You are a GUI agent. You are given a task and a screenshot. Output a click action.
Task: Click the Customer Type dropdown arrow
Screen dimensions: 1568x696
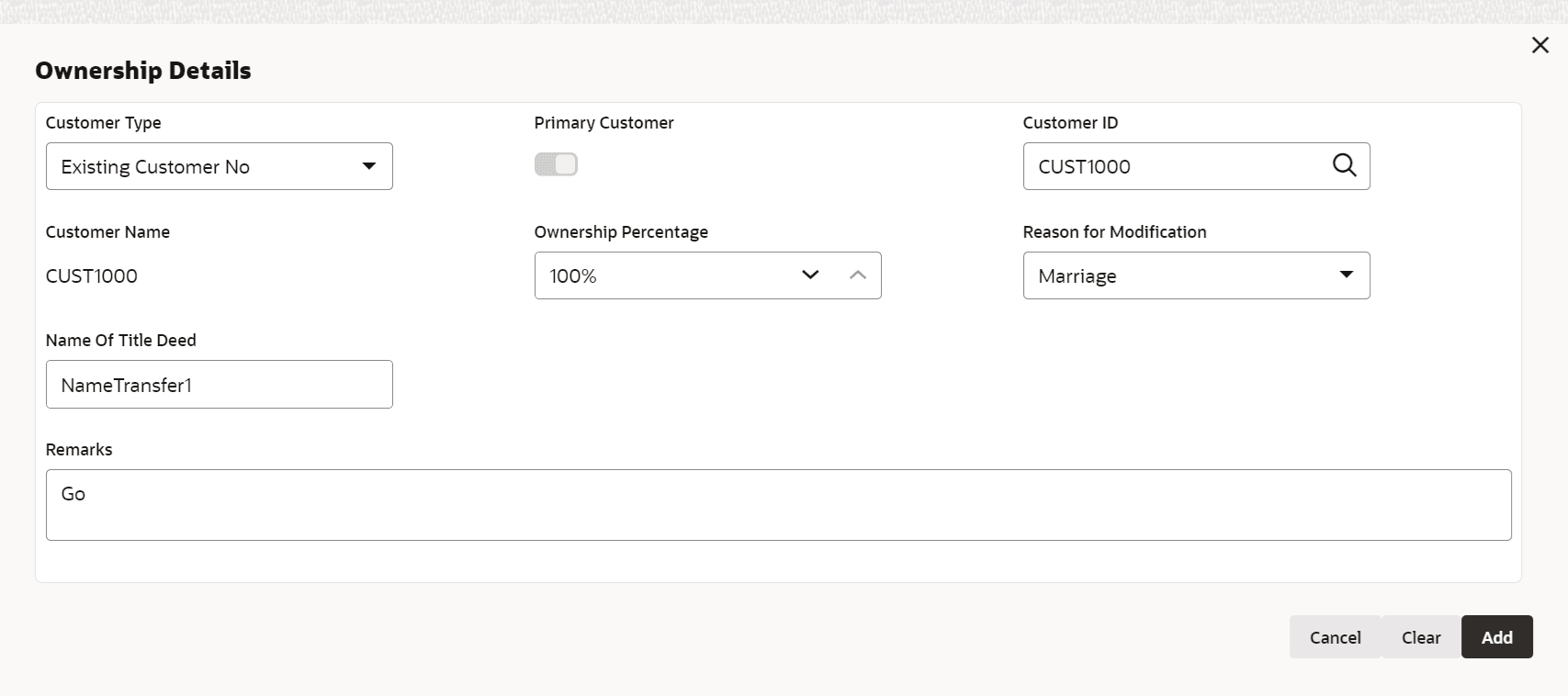tap(369, 166)
